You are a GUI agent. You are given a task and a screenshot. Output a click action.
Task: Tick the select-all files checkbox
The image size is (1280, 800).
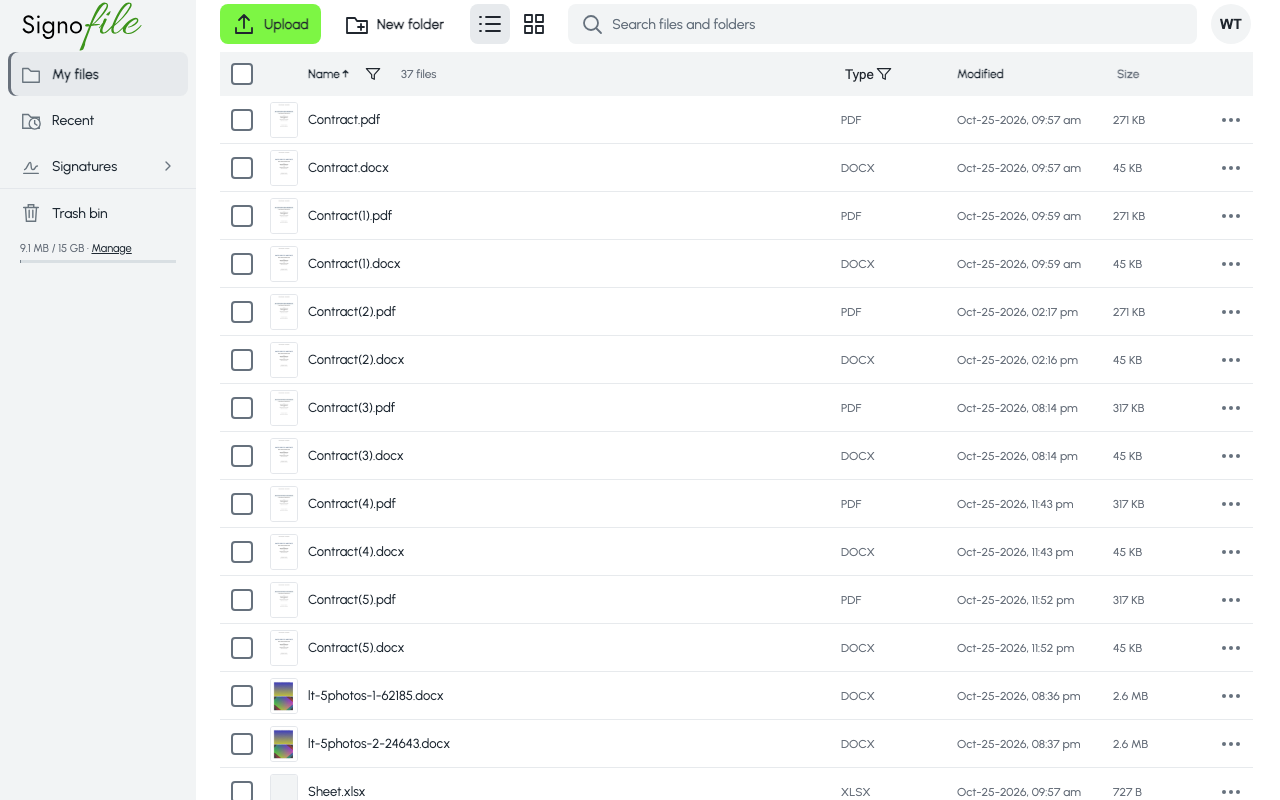[x=242, y=74]
